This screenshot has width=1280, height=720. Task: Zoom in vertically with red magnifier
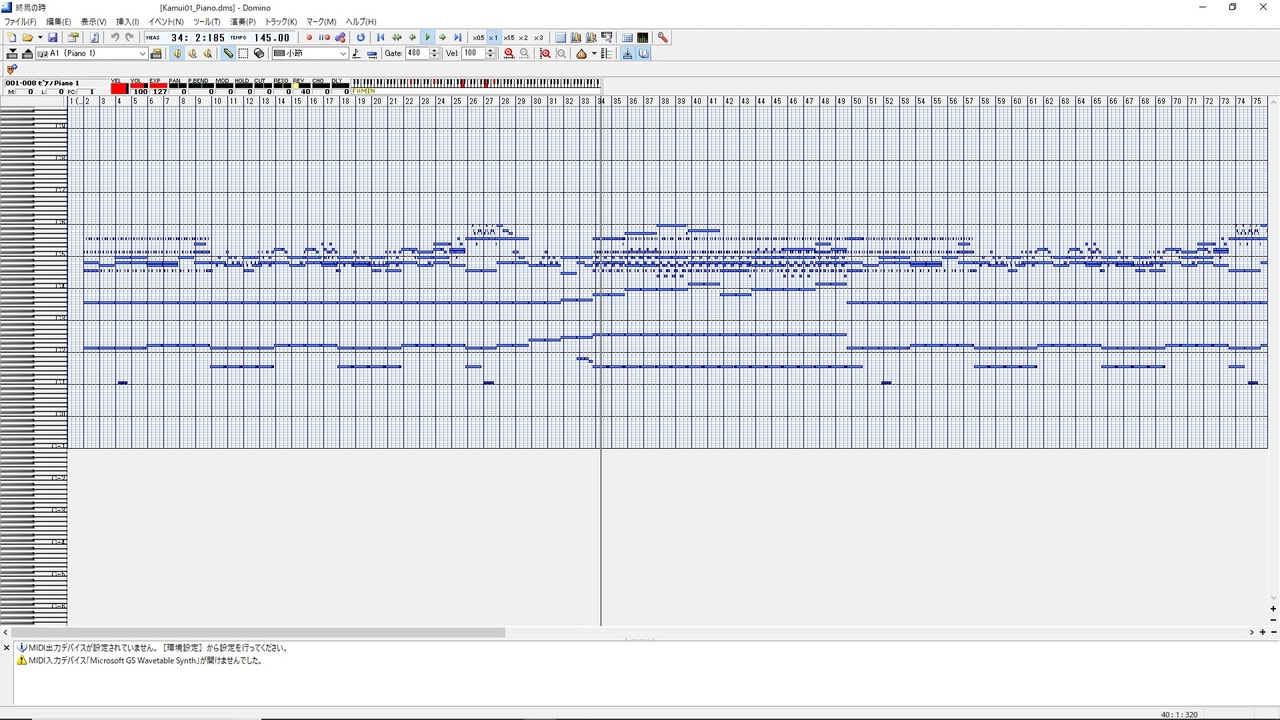click(x=545, y=53)
